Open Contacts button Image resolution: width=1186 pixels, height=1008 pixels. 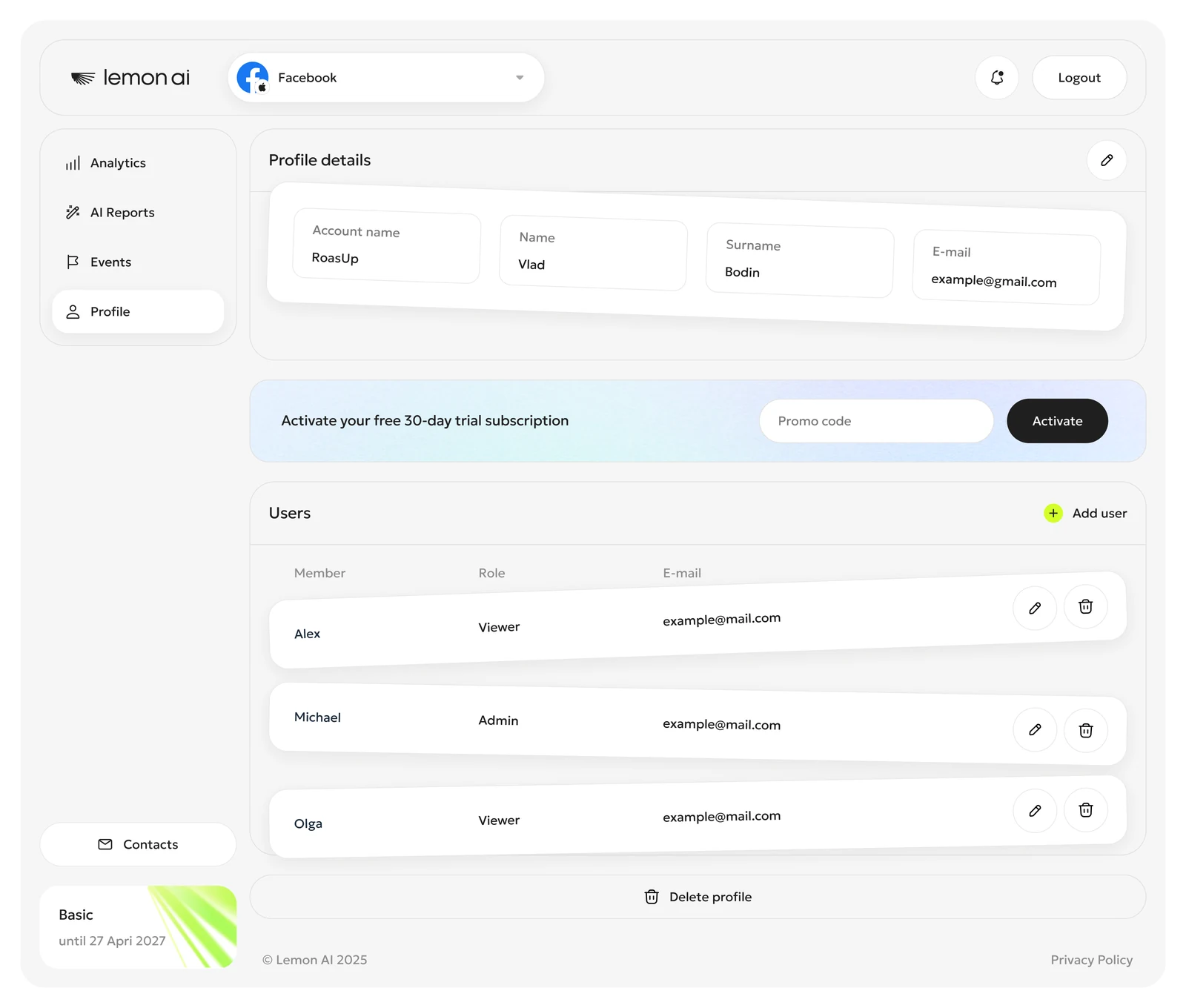pyautogui.click(x=138, y=844)
